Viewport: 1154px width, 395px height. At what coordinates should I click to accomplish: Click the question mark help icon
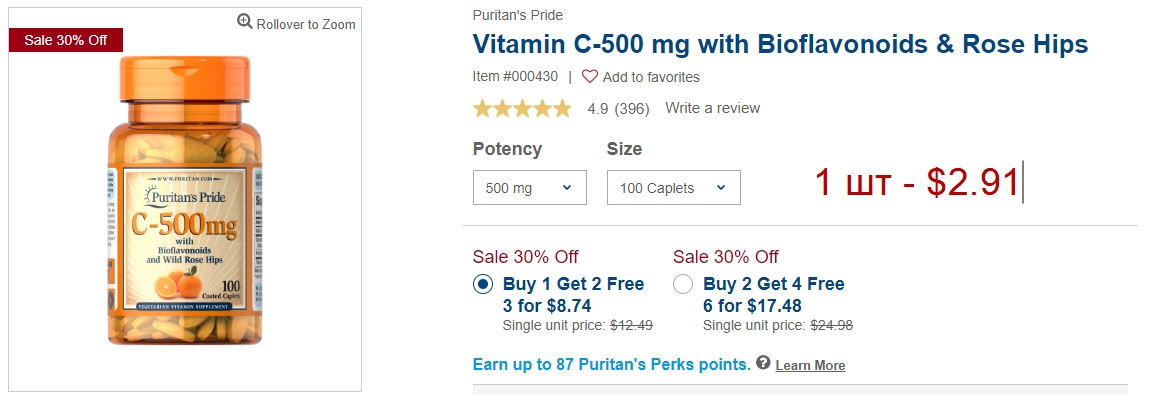763,363
